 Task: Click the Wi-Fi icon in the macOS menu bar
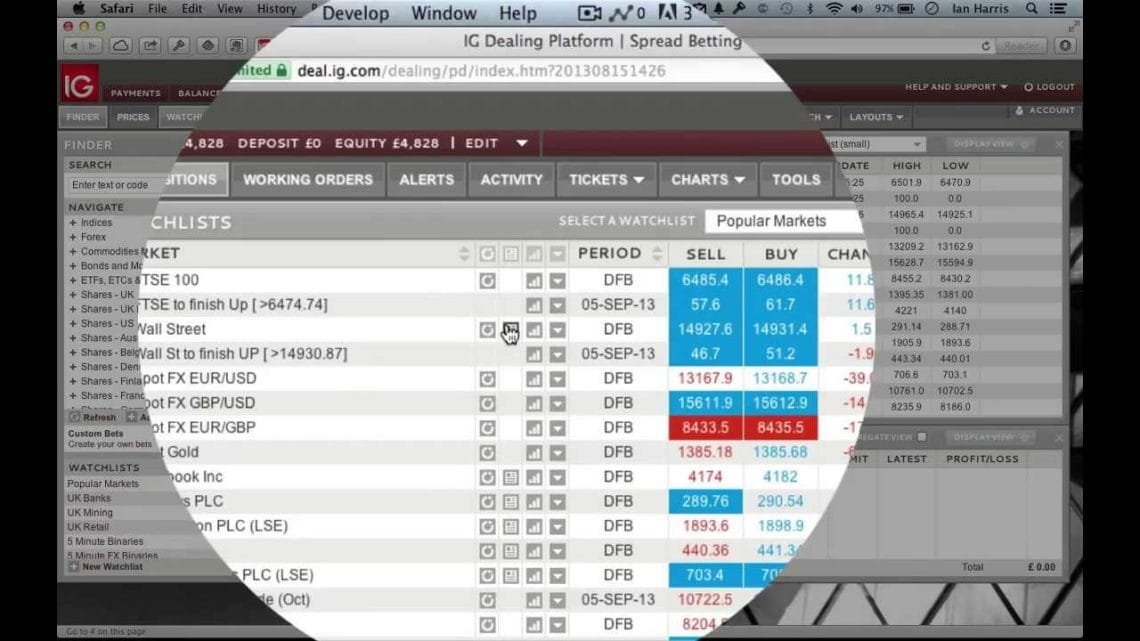click(x=833, y=9)
